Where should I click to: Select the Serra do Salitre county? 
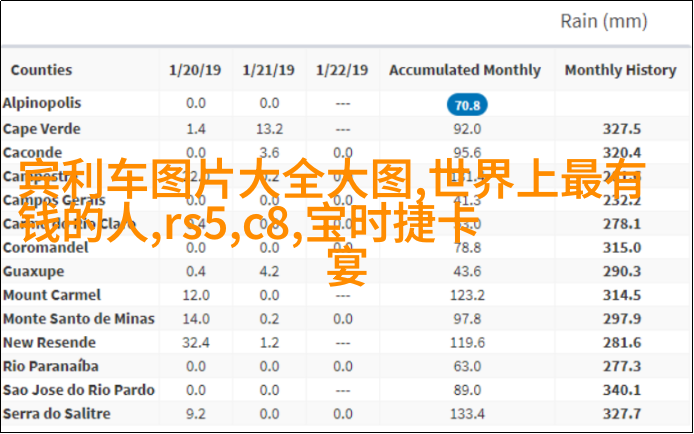click(x=56, y=413)
